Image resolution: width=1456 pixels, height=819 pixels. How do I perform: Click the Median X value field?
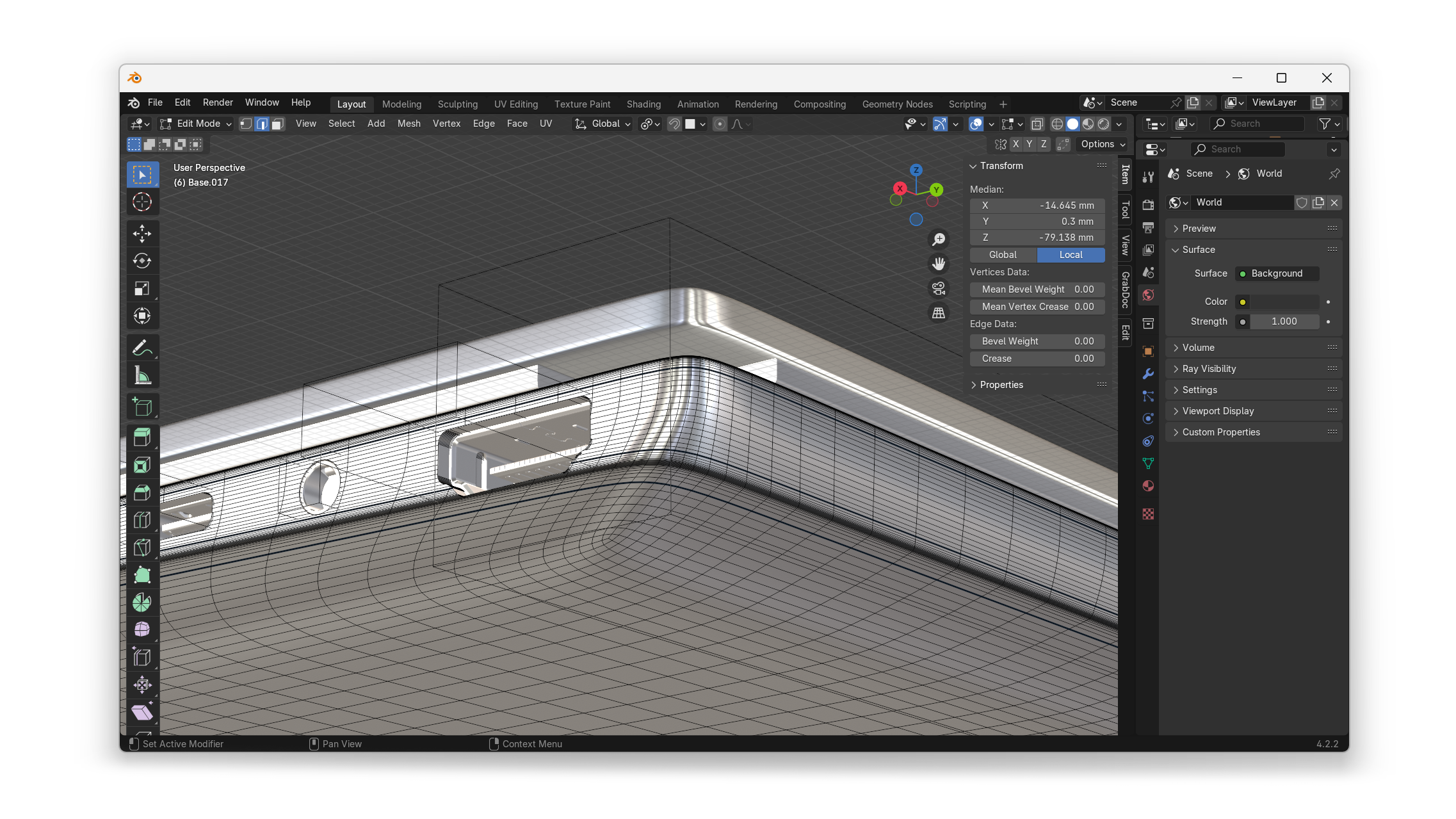pos(1037,206)
